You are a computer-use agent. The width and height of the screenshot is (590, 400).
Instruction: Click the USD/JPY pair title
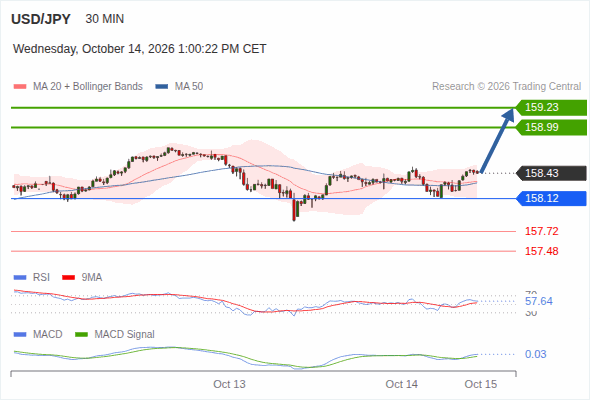(x=41, y=19)
